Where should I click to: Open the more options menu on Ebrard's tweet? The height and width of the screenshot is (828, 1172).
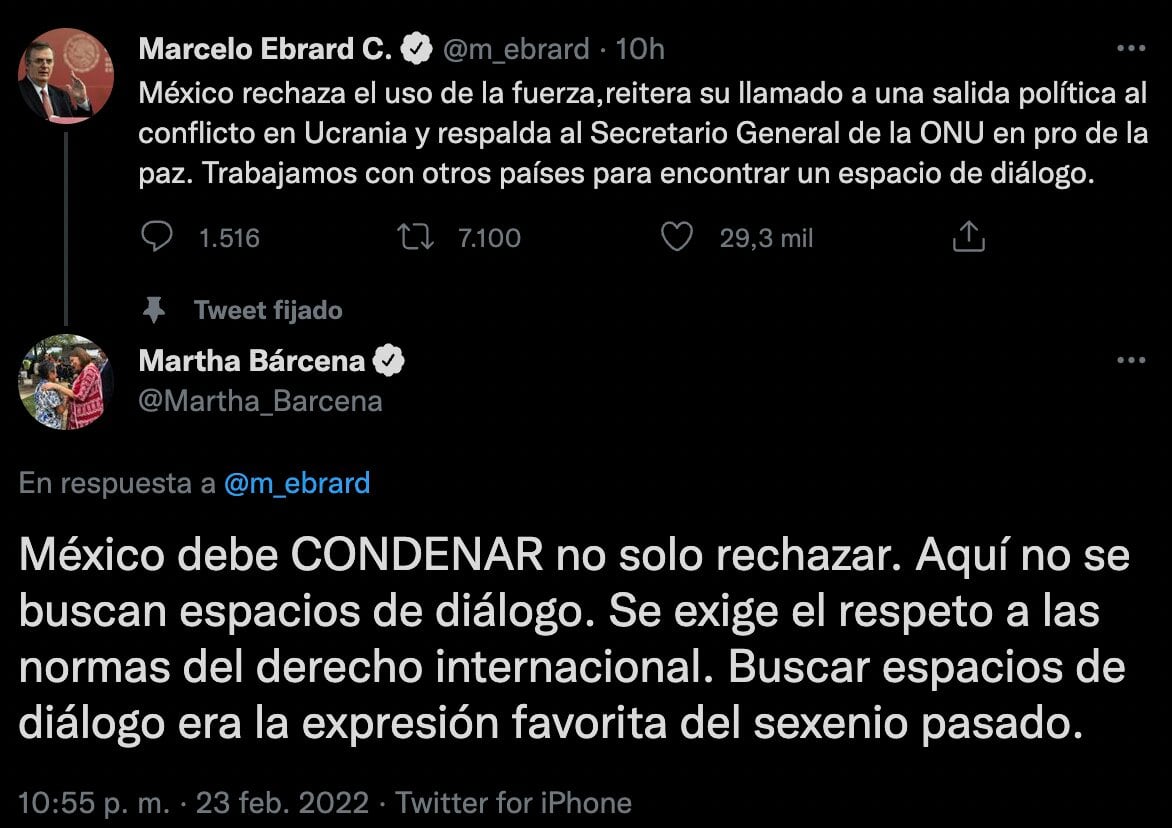[x=1131, y=47]
